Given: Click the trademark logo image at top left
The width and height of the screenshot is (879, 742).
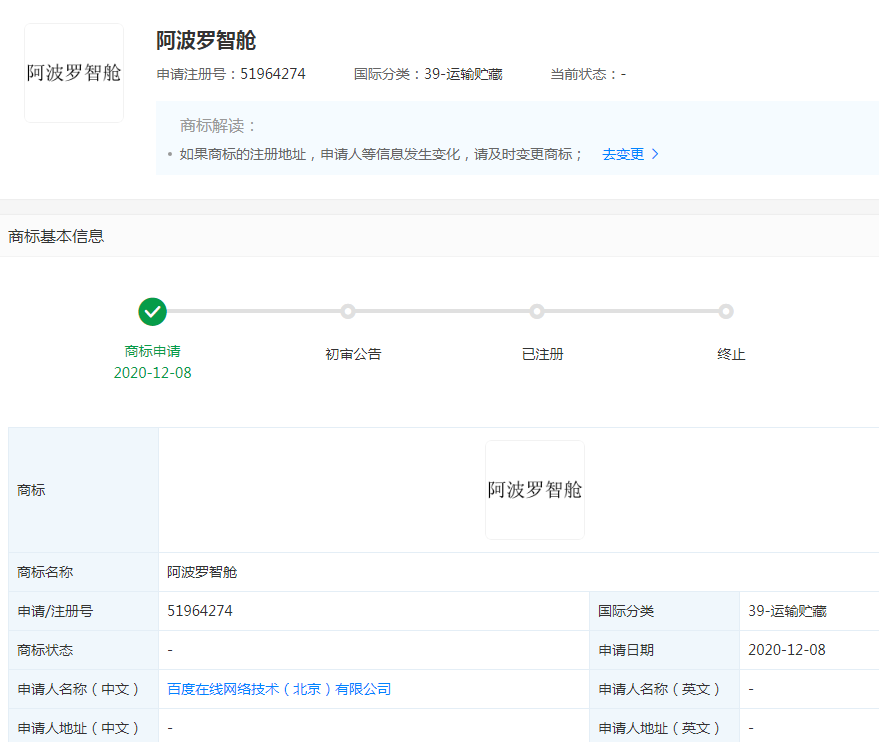Looking at the screenshot, I should point(73,72).
